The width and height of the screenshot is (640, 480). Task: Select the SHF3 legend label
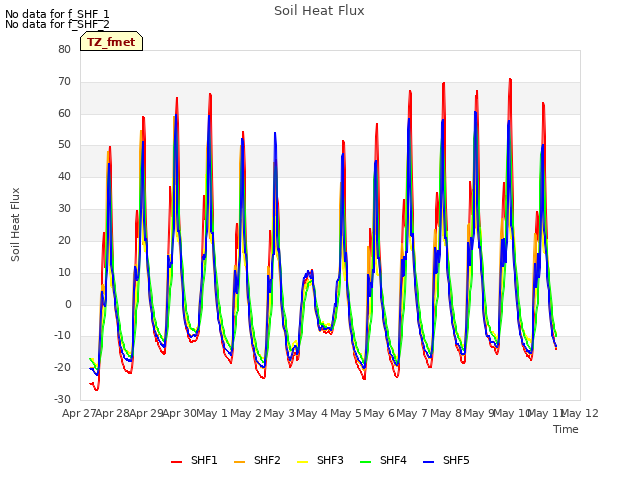click(330, 460)
